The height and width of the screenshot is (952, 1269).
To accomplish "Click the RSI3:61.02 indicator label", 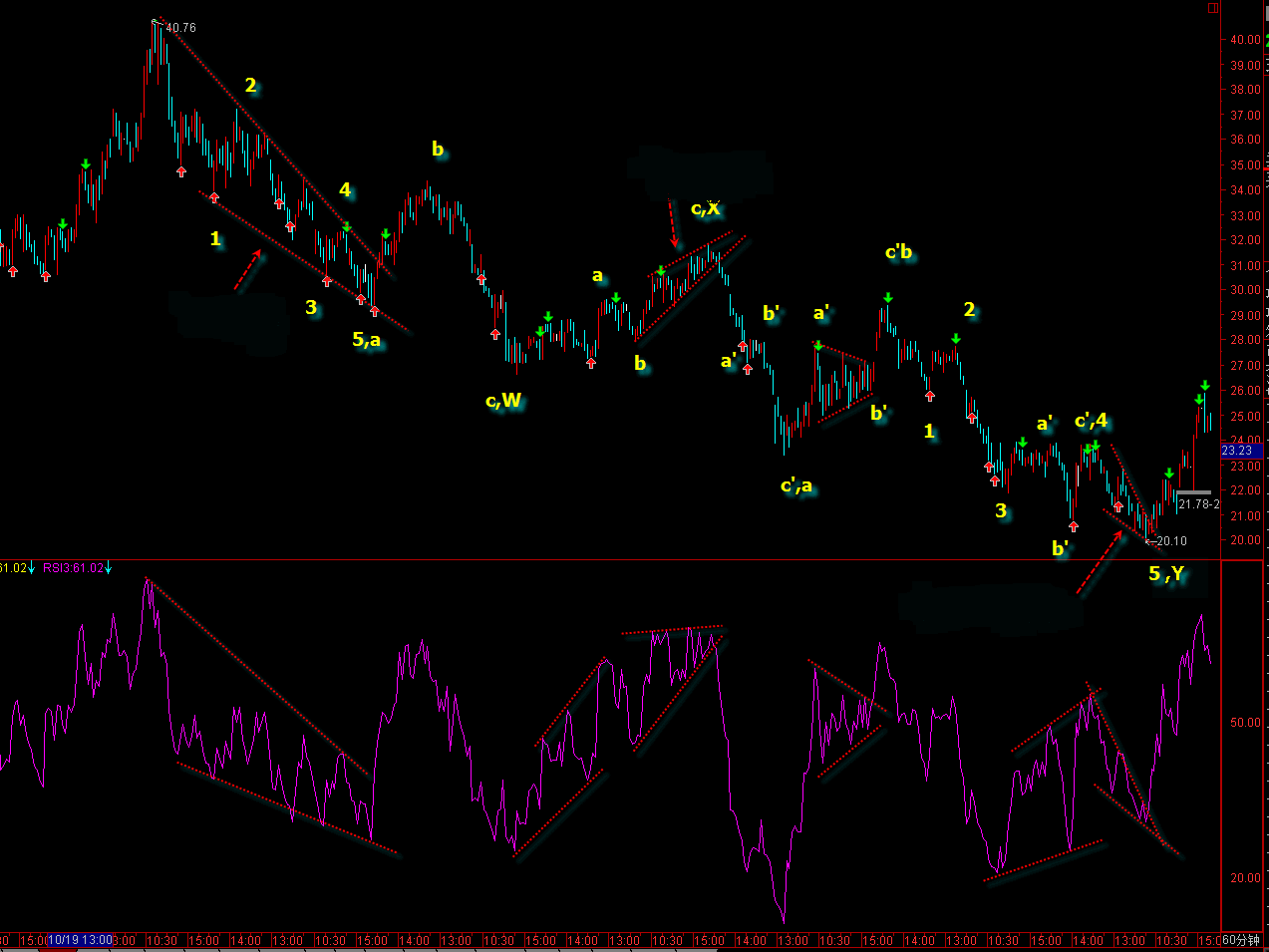I will pos(73,568).
